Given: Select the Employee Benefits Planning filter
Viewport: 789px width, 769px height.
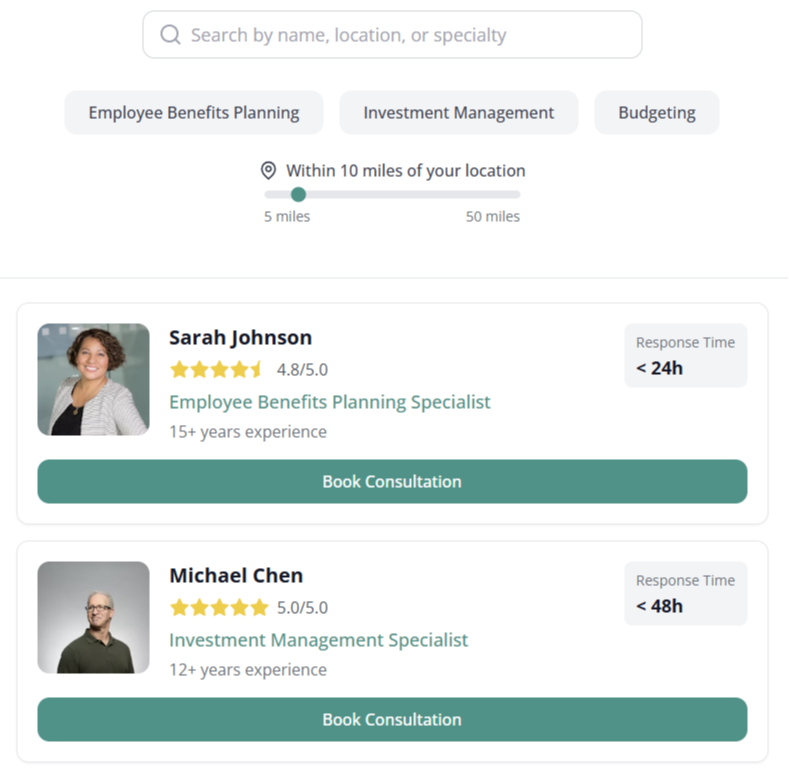Looking at the screenshot, I should [194, 113].
